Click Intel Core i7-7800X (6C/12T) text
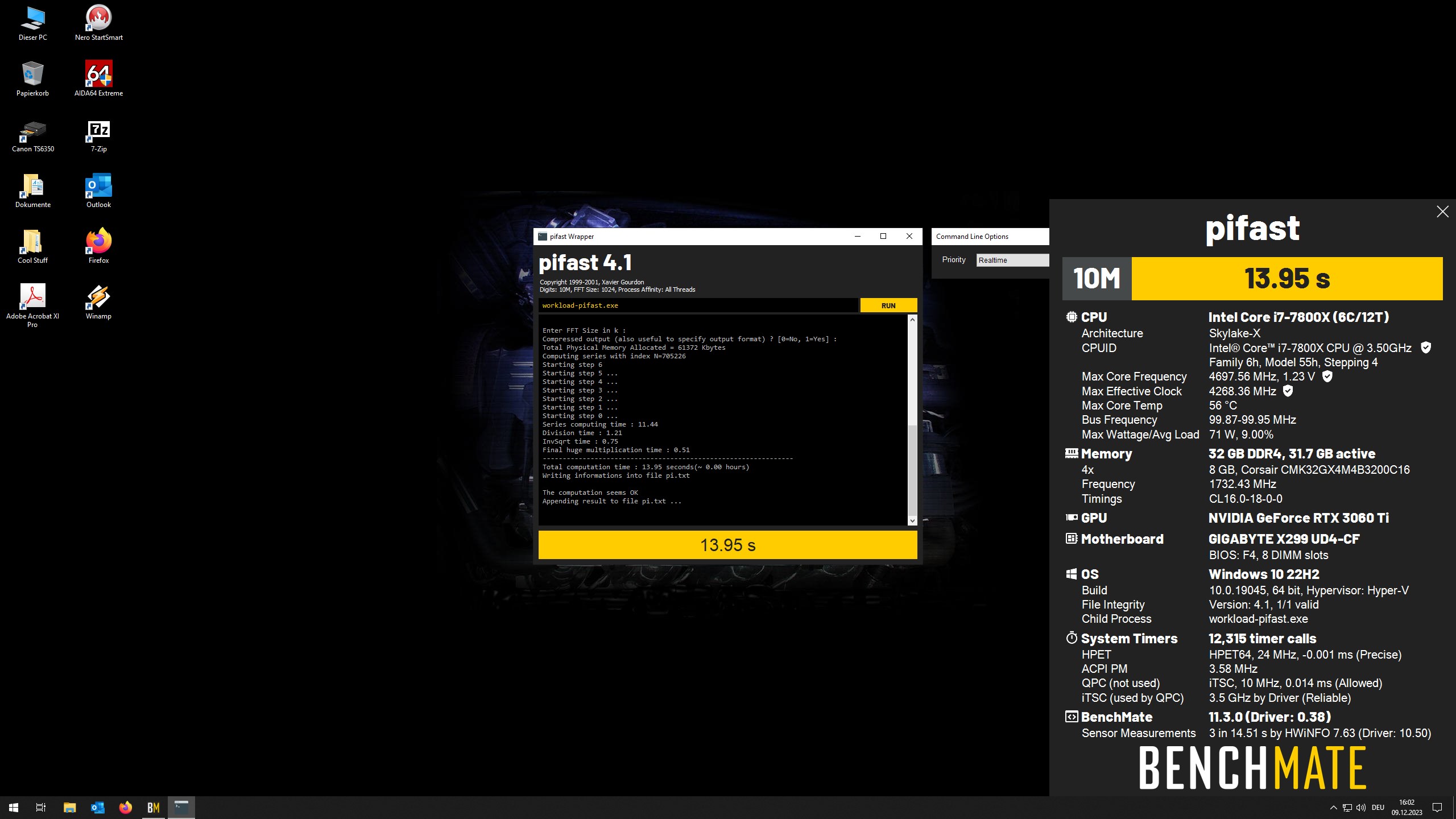Image resolution: width=1456 pixels, height=819 pixels. click(1298, 317)
